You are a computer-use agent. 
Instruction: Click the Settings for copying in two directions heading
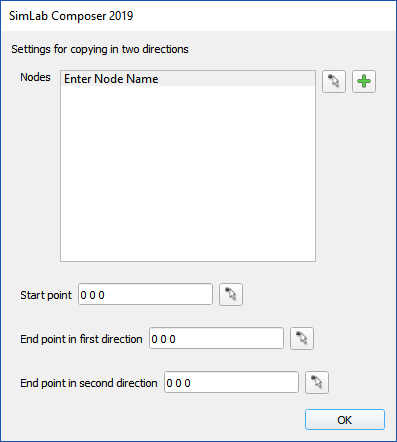pyautogui.click(x=100, y=49)
